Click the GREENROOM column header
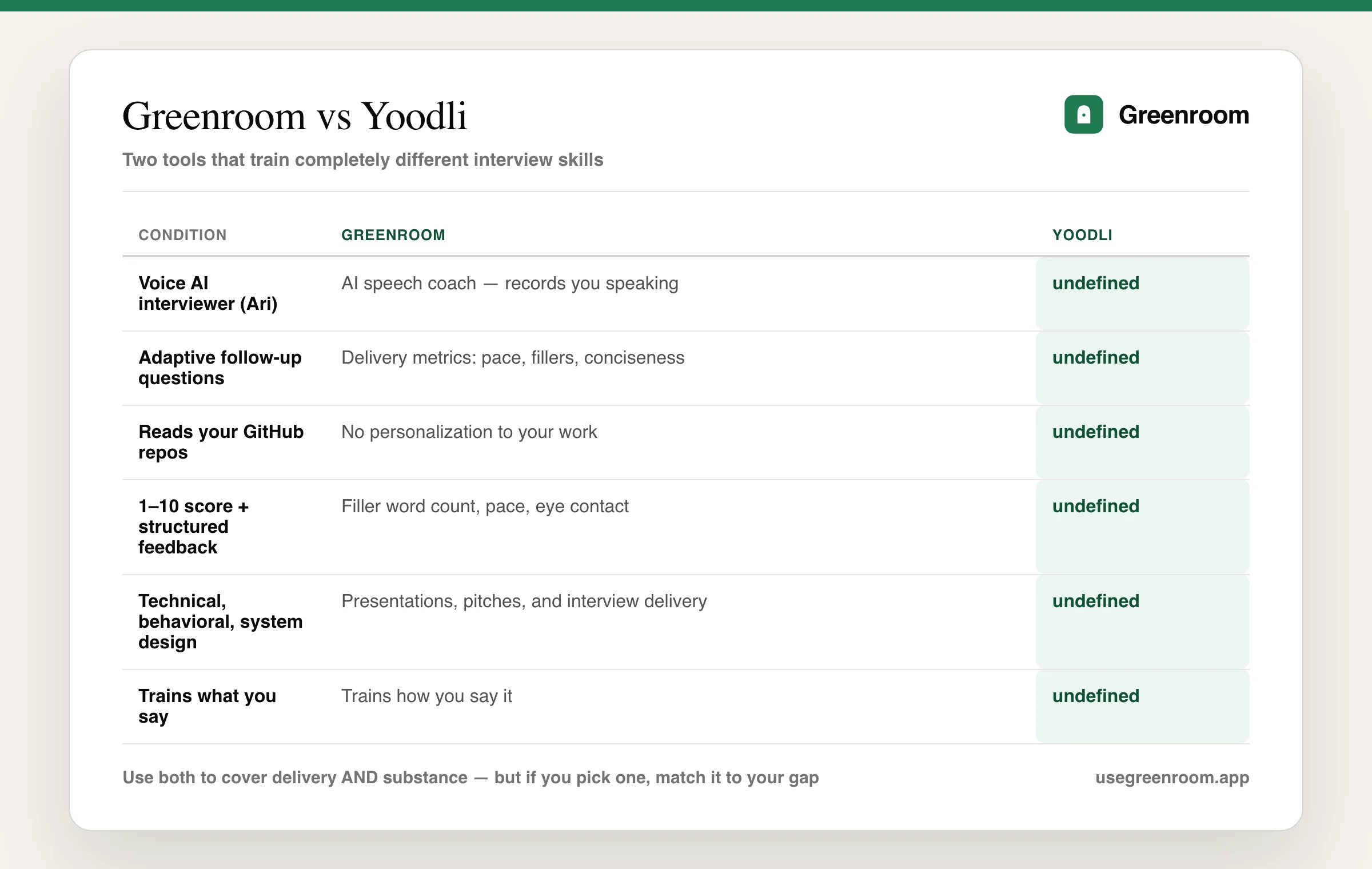Image resolution: width=1372 pixels, height=869 pixels. coord(393,235)
